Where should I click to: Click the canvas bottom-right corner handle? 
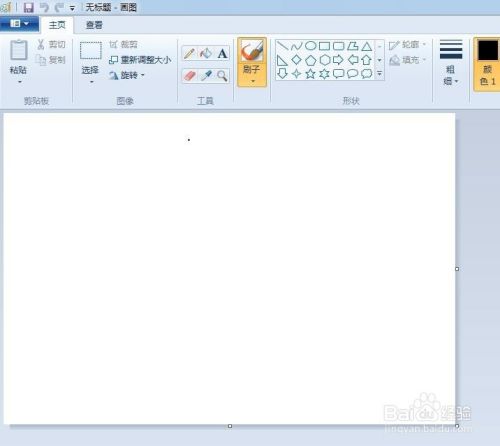(x=457, y=426)
